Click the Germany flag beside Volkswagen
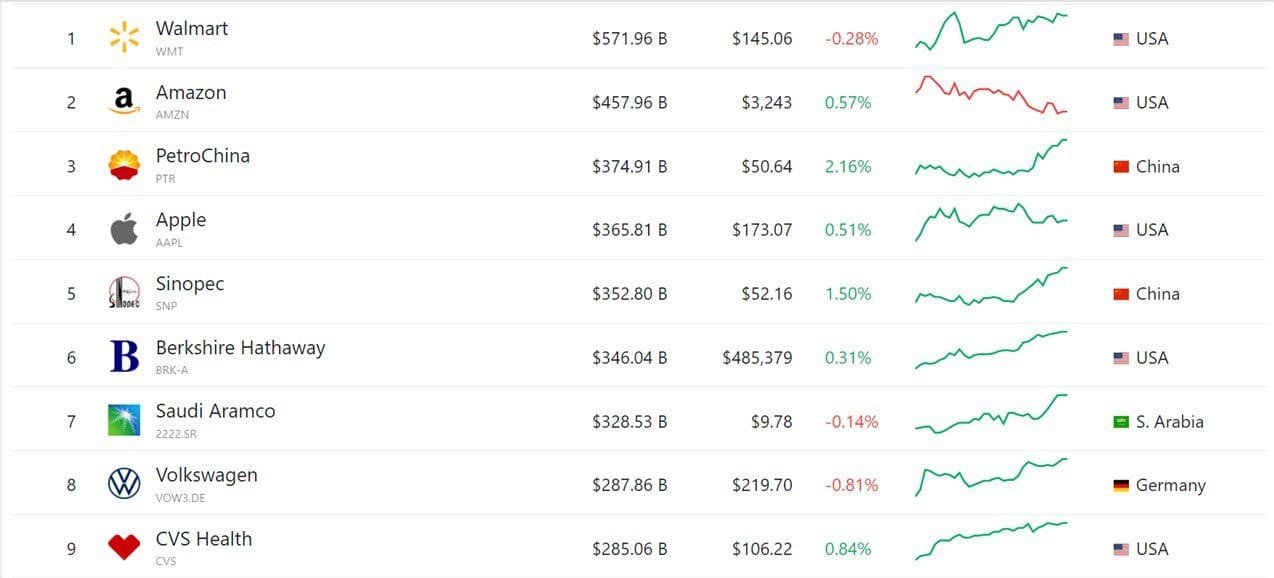Screen dimensions: 1274x578 click(1122, 484)
